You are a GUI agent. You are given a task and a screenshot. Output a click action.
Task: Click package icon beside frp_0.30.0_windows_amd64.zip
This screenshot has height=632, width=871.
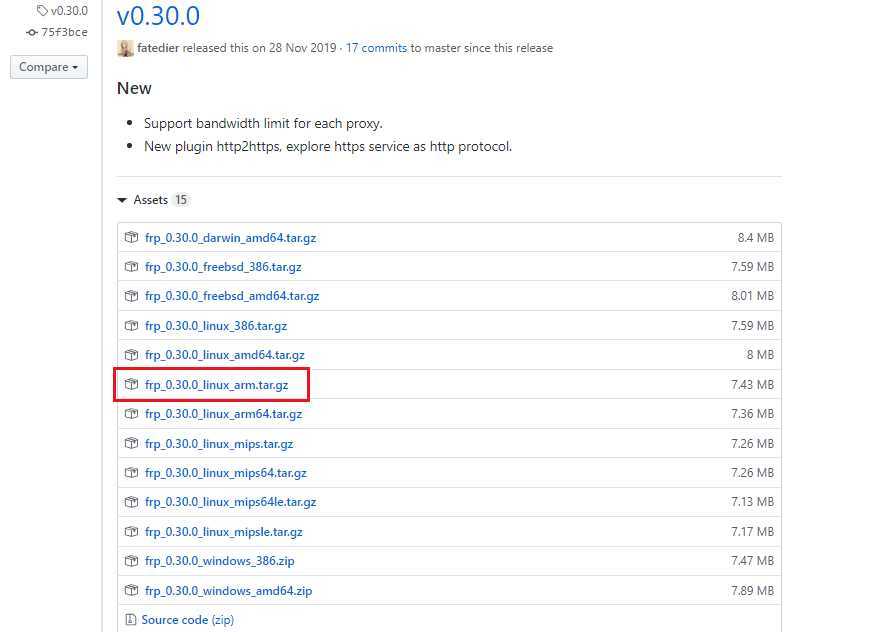(131, 590)
